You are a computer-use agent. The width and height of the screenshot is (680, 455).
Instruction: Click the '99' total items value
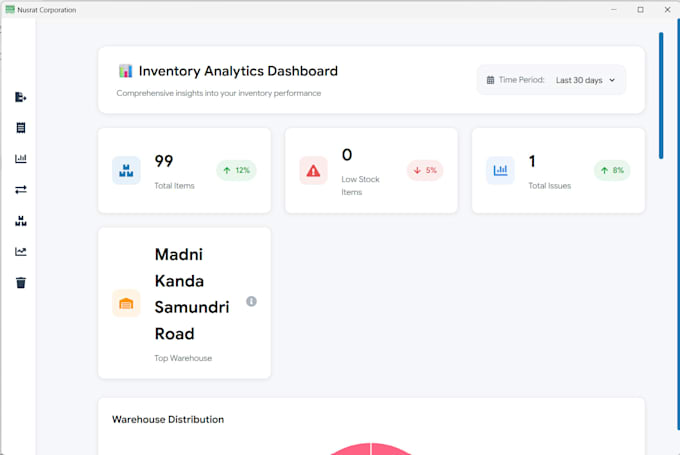(164, 161)
